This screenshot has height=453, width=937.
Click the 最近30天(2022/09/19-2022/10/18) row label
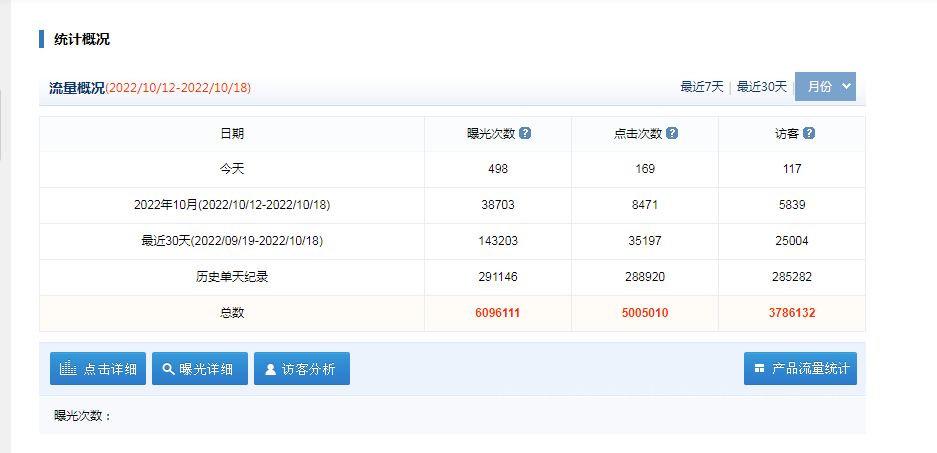[232, 241]
